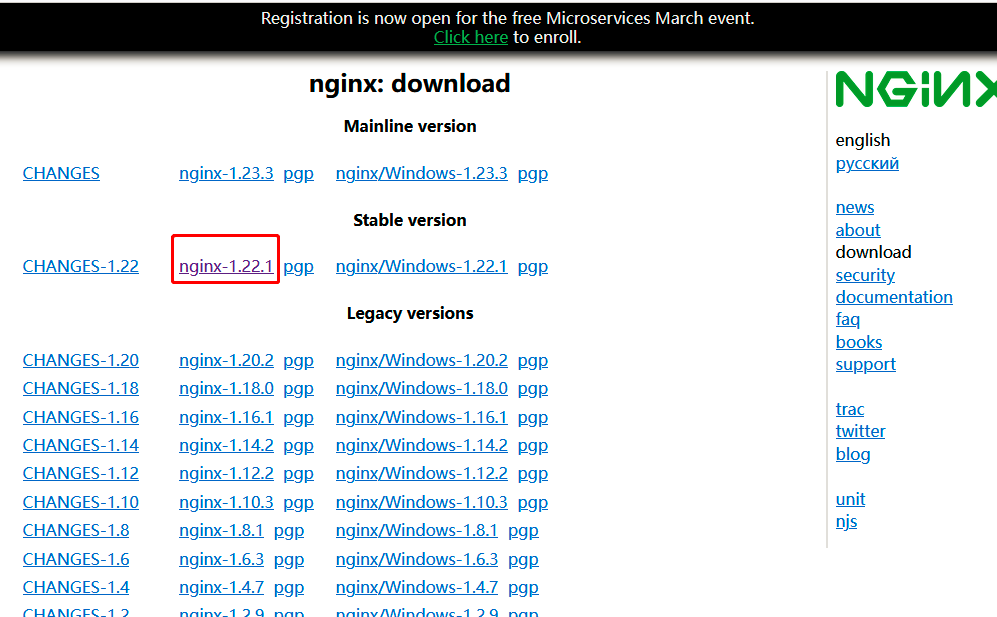Download the nginx-1.23.3 source
Image resolution: width=997 pixels, height=617 pixels.
point(226,173)
